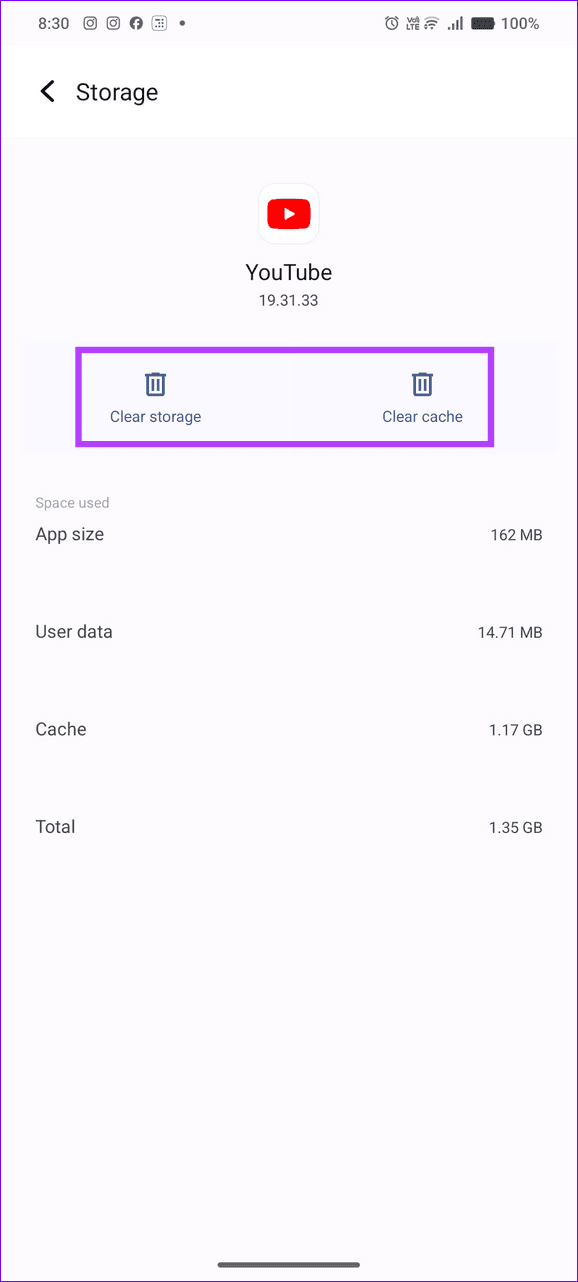Tap the YouTube app name text

pos(289,272)
